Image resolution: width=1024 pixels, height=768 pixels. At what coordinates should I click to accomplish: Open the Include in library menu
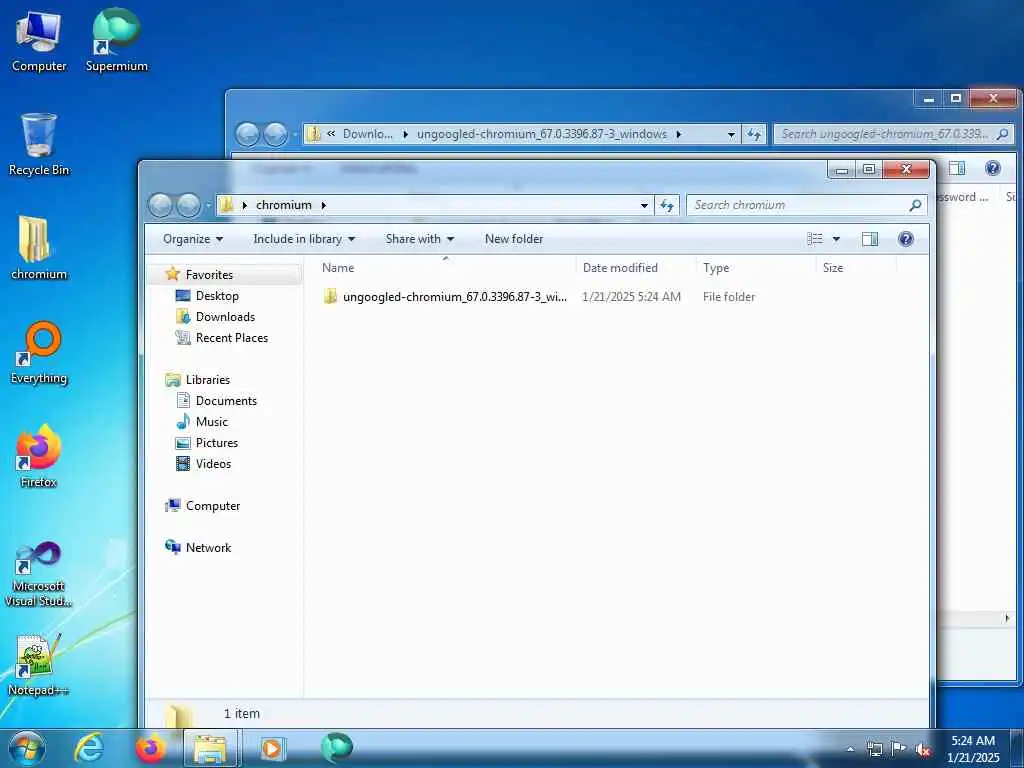click(x=304, y=239)
